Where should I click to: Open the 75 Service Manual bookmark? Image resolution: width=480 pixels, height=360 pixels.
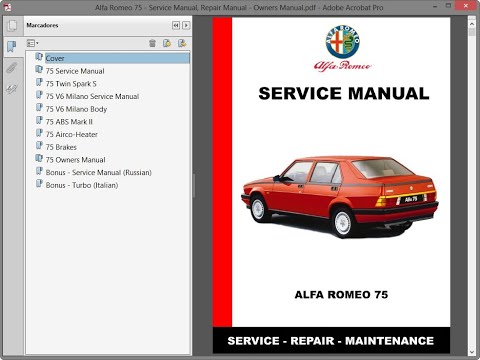(x=75, y=71)
